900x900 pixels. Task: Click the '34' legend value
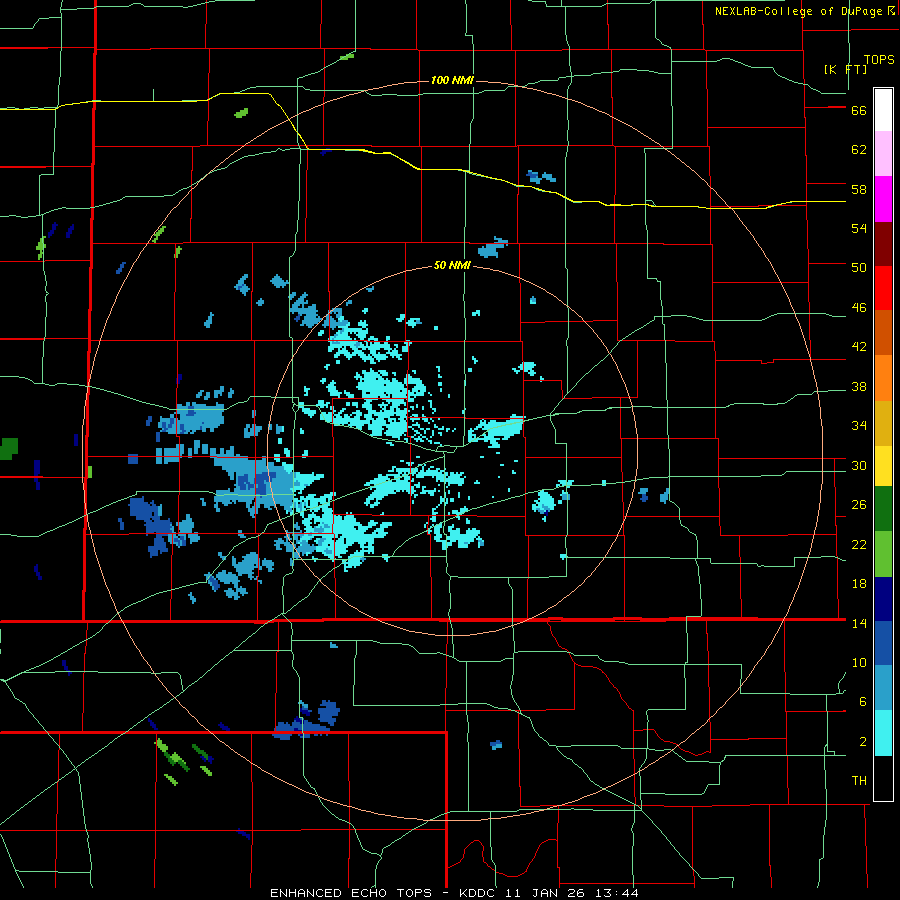[859, 426]
